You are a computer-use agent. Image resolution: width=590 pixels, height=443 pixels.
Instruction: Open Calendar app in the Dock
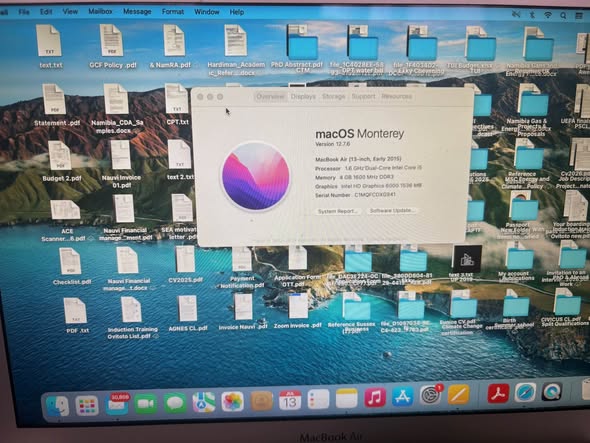290,400
